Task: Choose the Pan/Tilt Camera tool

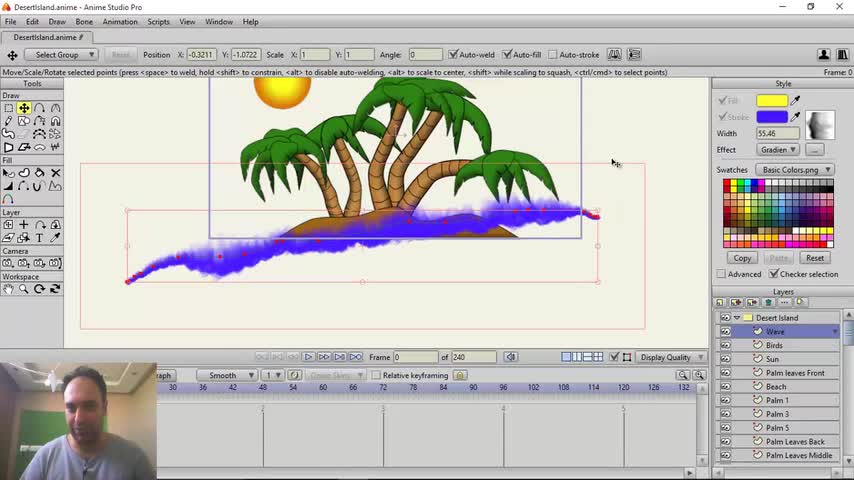Action: point(55,263)
